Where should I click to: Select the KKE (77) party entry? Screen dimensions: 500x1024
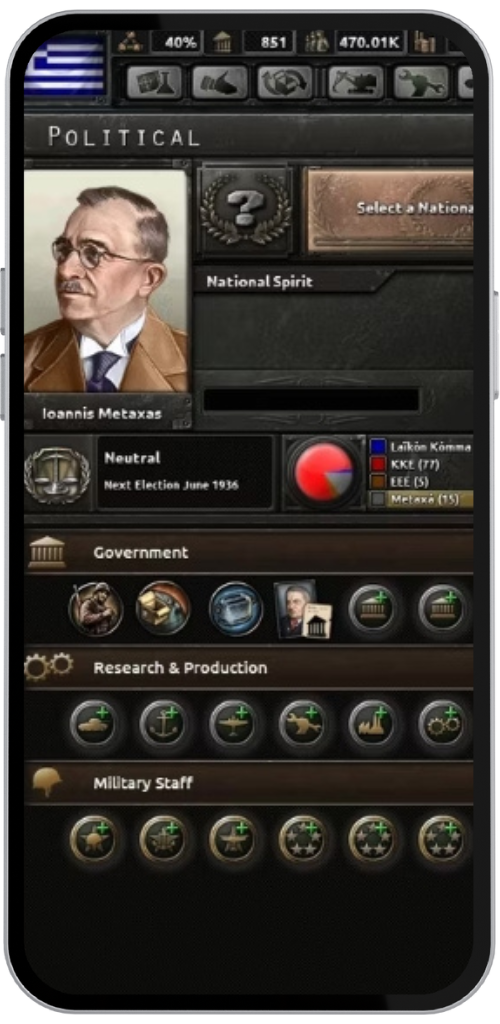[422, 465]
